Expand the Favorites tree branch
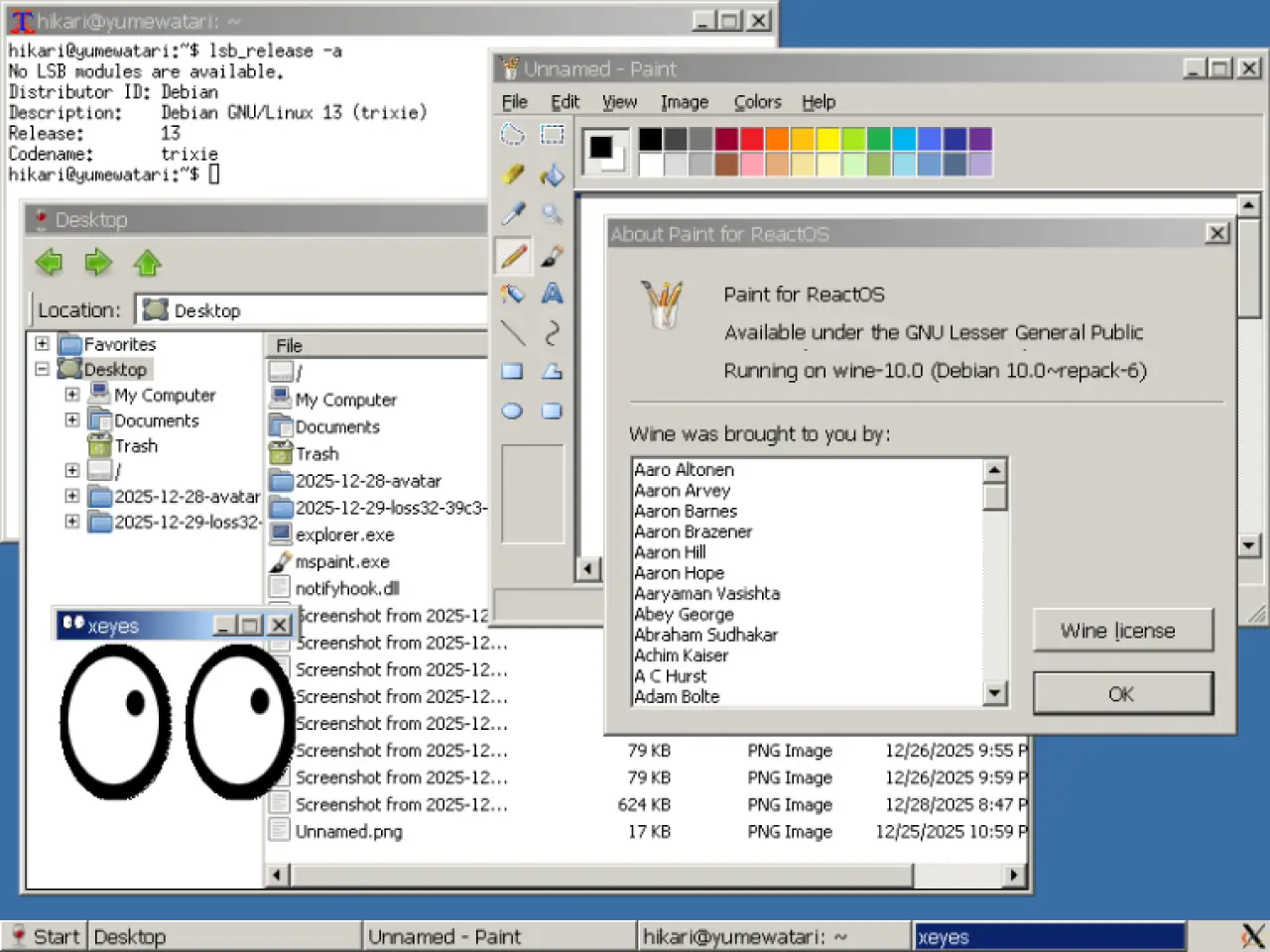The image size is (1270, 952). point(41,343)
